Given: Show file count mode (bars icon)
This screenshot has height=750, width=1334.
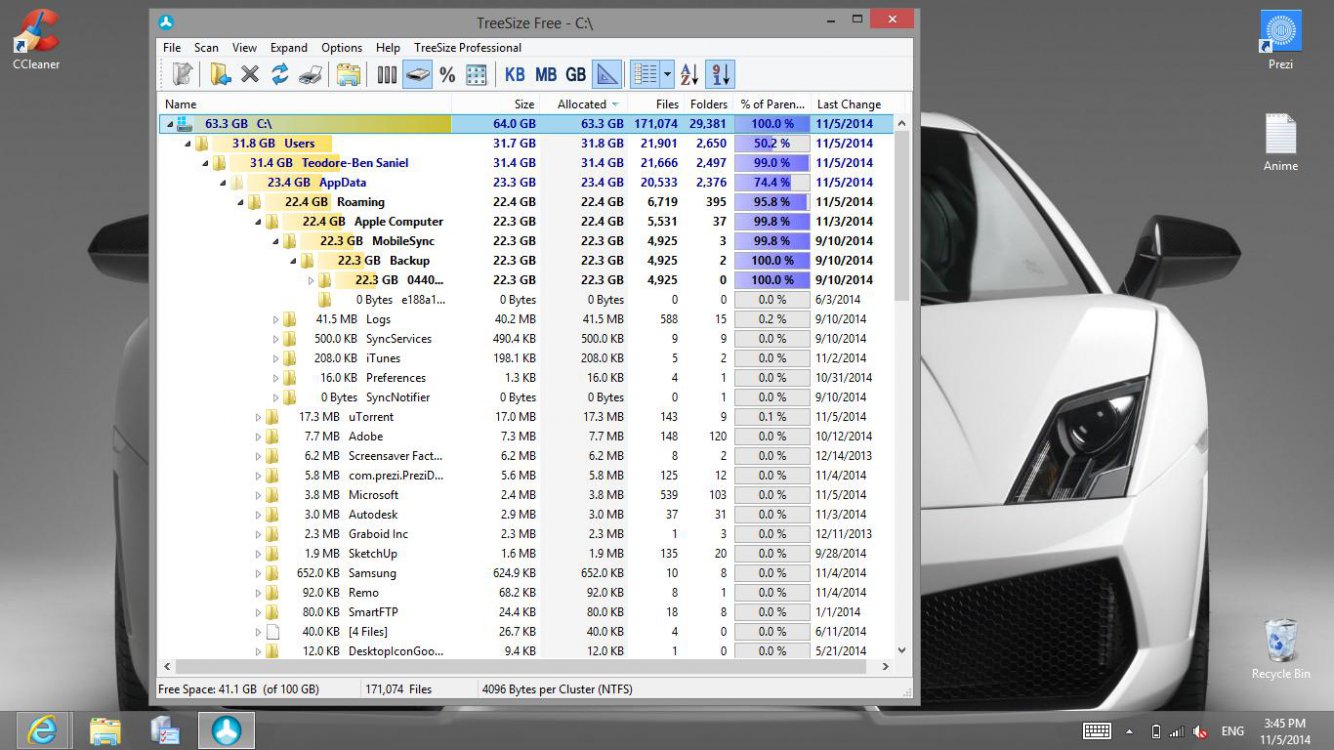Looking at the screenshot, I should pyautogui.click(x=387, y=74).
